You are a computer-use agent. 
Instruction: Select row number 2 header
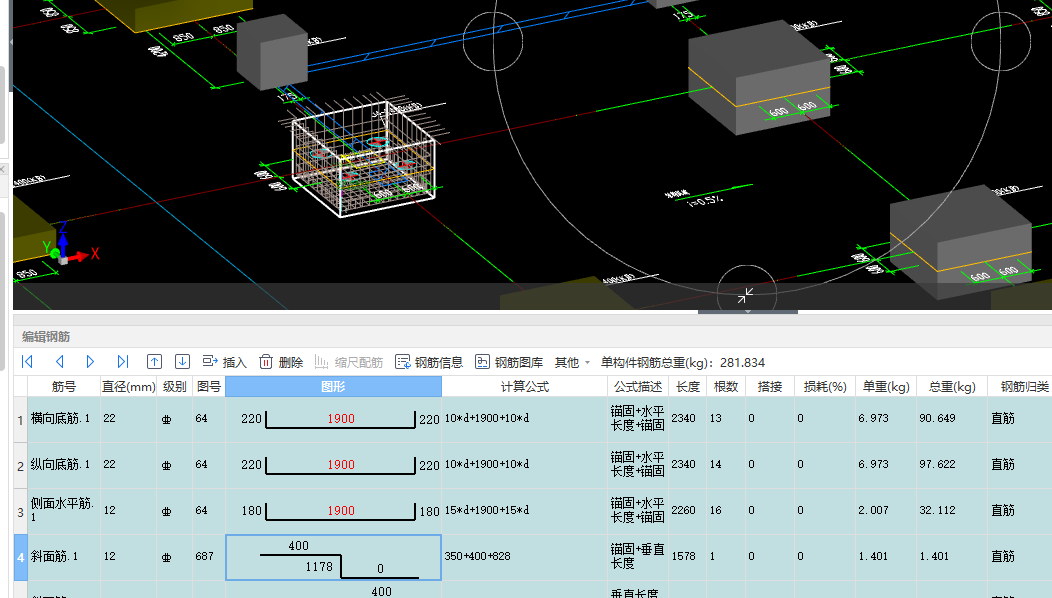pyautogui.click(x=20, y=466)
